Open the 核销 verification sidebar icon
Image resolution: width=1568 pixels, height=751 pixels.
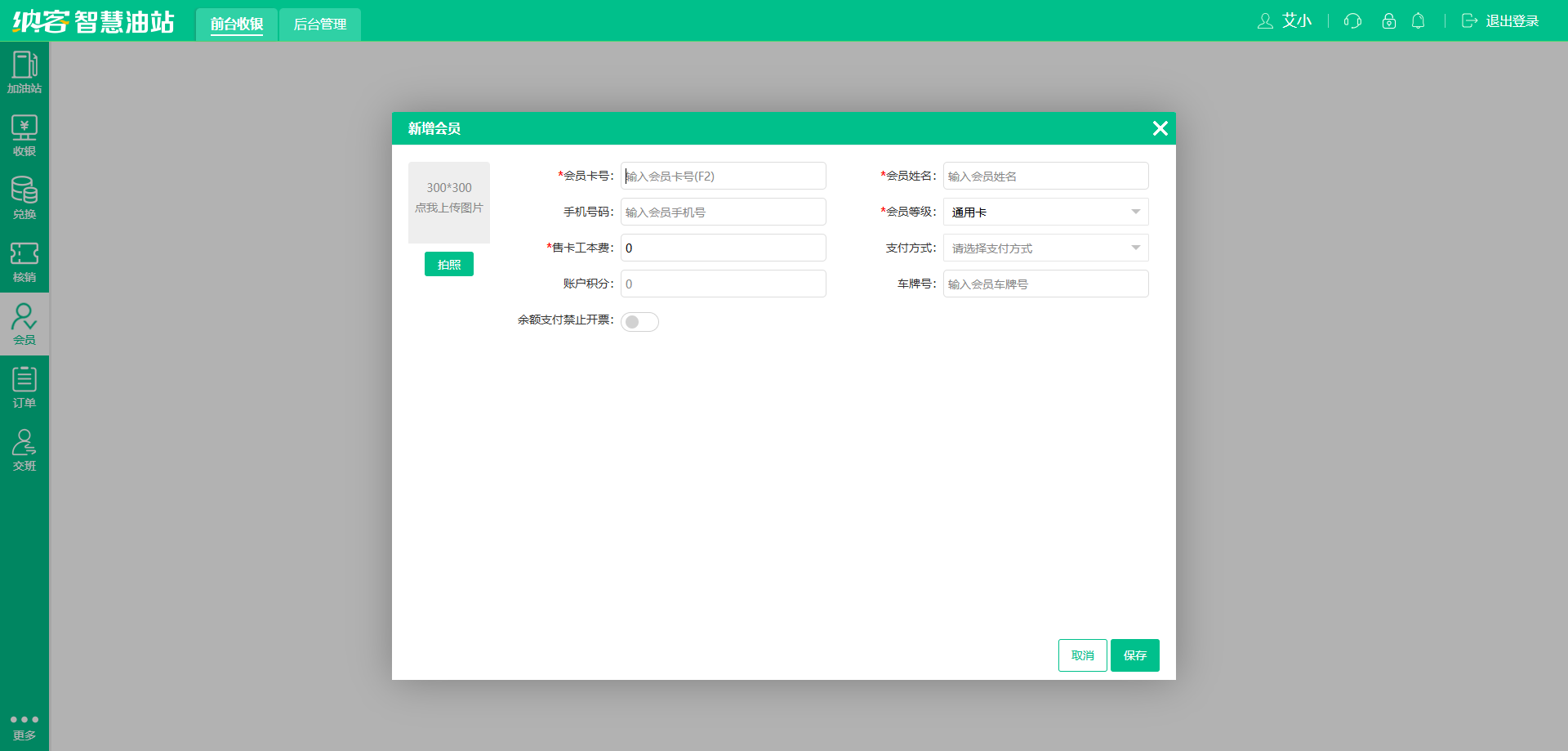click(x=24, y=261)
